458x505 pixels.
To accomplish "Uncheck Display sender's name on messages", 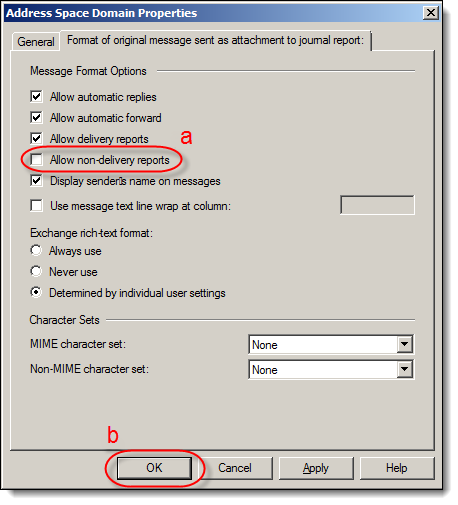I will point(36,181).
